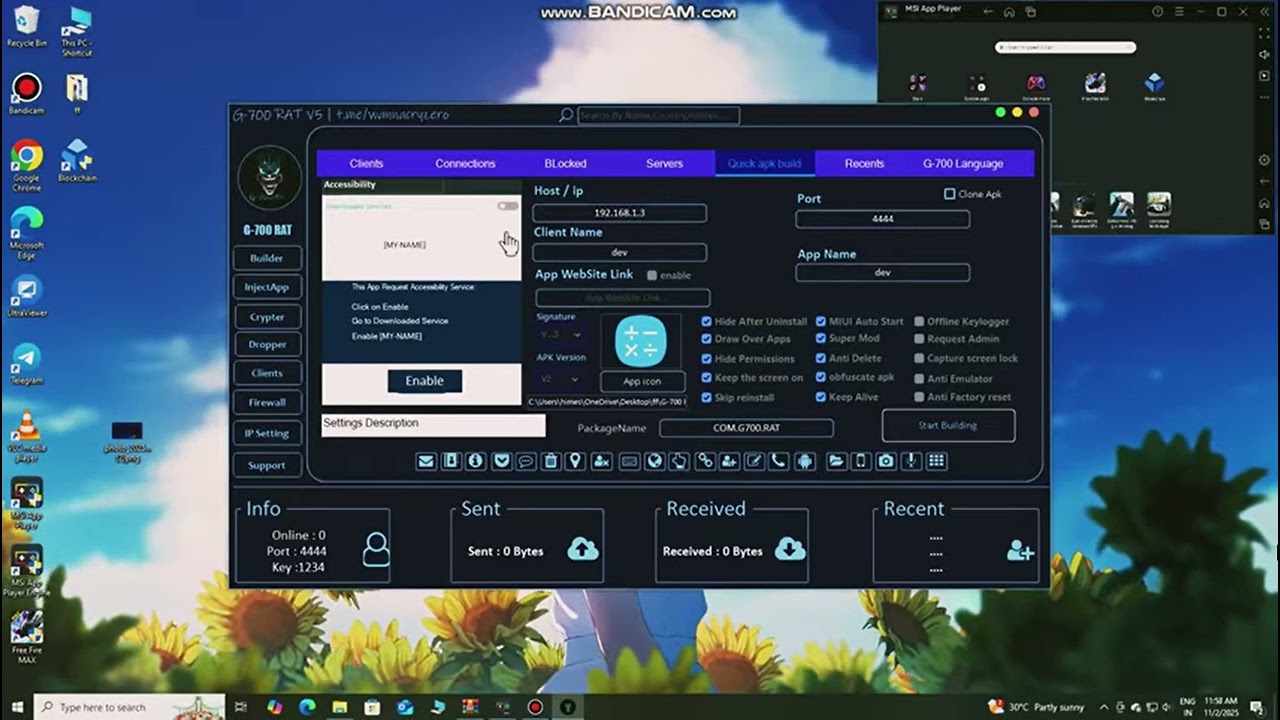Screen dimensions: 1280x720
Task: Enable the App WebSite Link checkbox
Action: [652, 275]
